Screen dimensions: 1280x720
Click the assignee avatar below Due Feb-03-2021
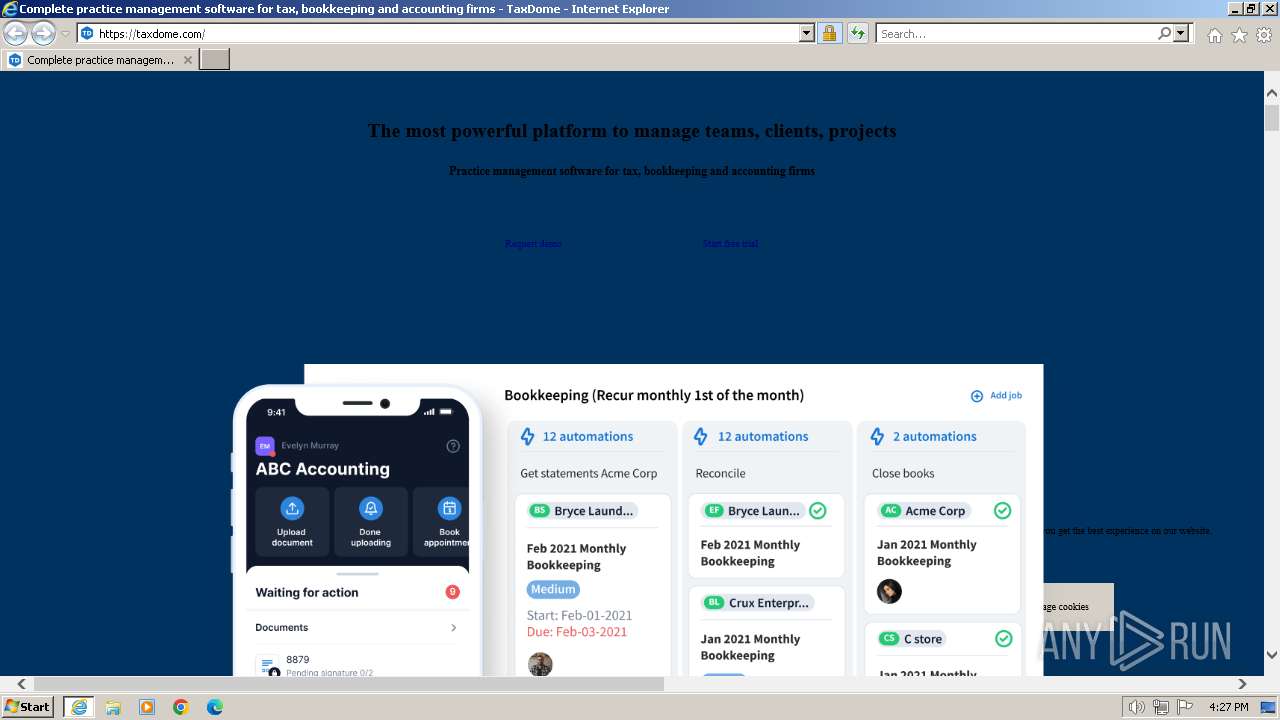540,664
